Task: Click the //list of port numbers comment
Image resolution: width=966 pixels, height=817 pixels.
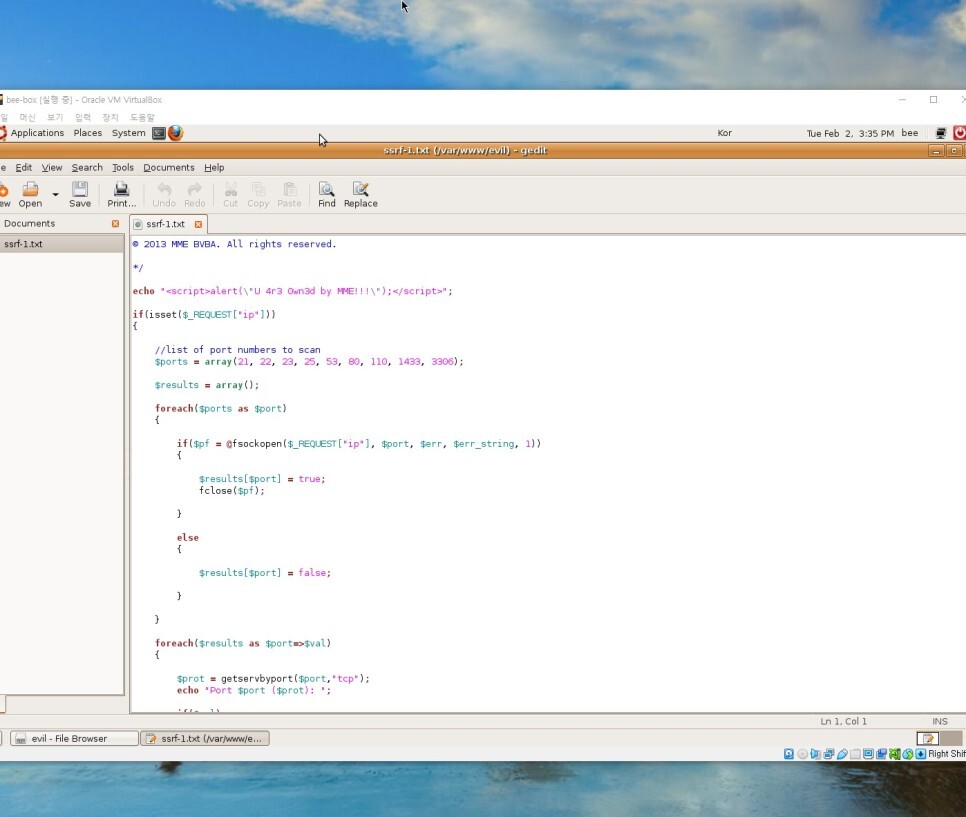Action: (x=237, y=349)
